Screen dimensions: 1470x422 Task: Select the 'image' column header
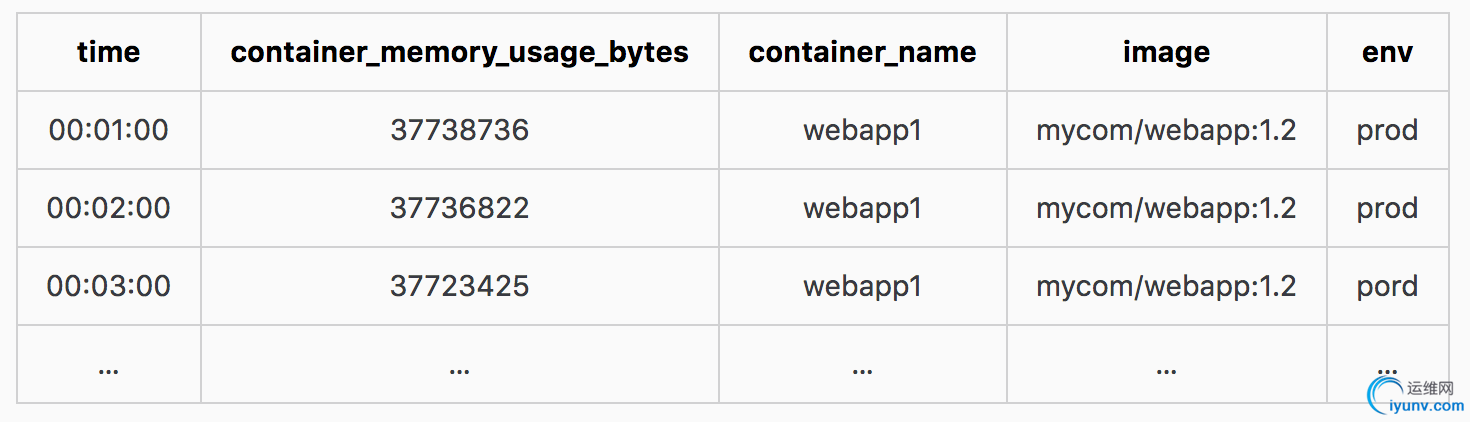point(1166,52)
